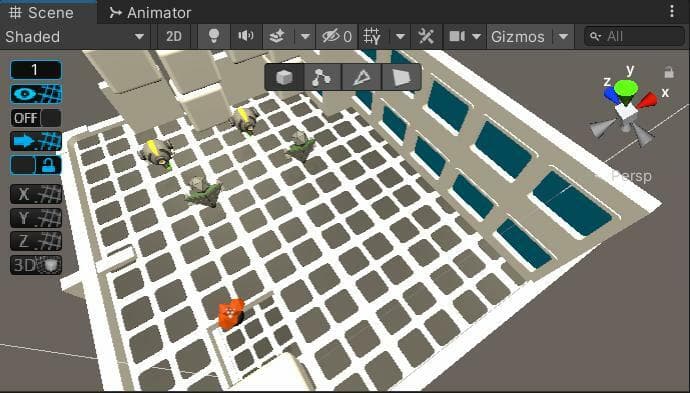Viewport: 690px width, 393px height.
Task: Select ProBuilder vertex selection mode
Action: (323, 77)
